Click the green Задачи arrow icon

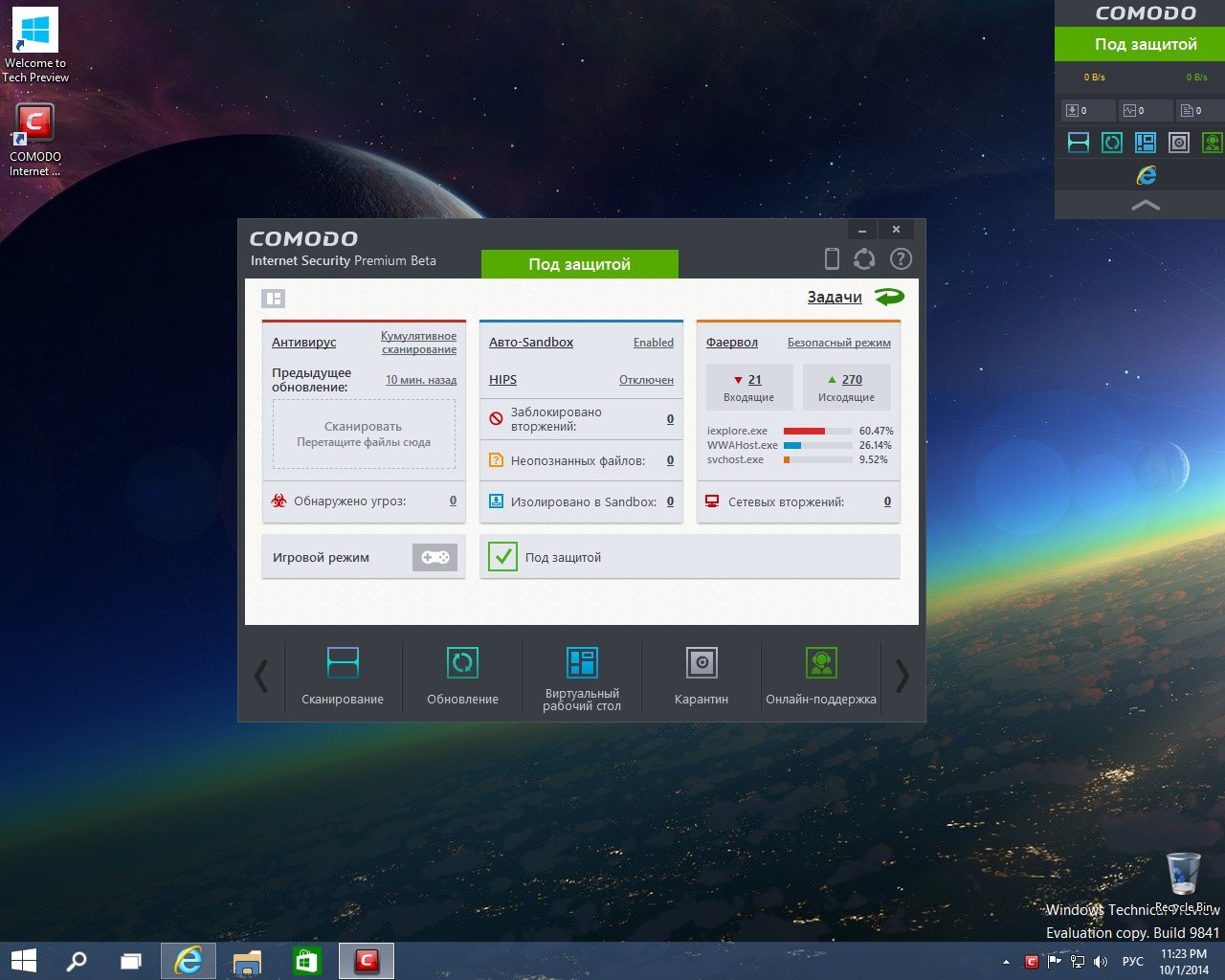click(889, 297)
